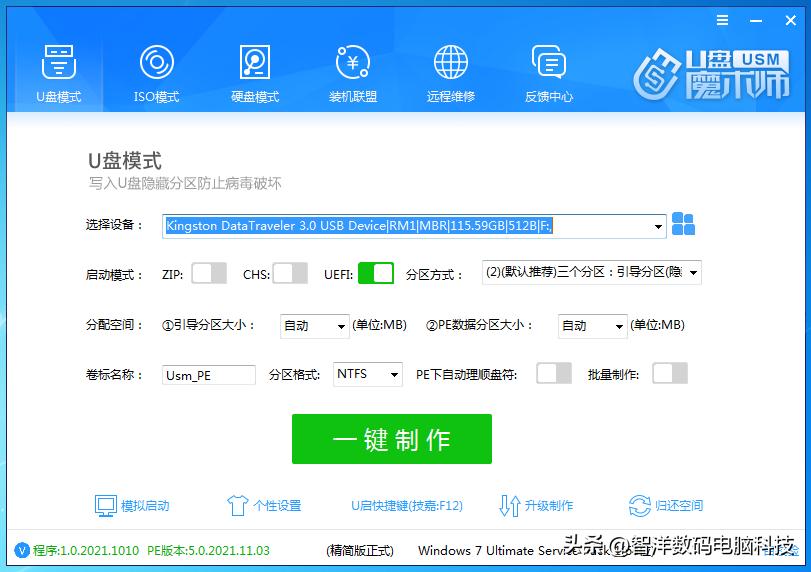Turn off the UEFI switch
Screen dimensions: 811x572
tap(376, 273)
